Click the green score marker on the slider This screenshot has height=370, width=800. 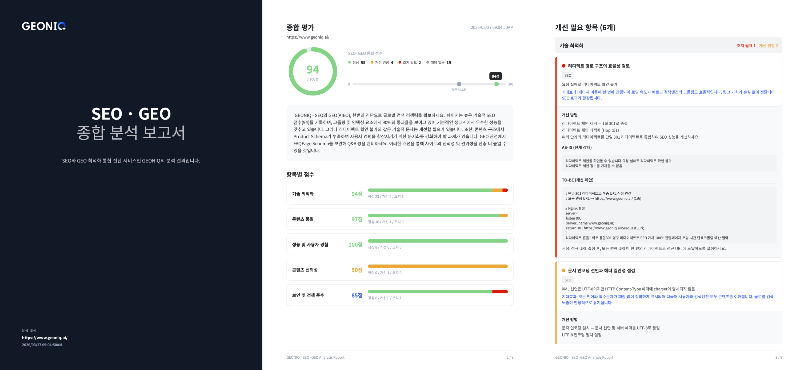496,84
